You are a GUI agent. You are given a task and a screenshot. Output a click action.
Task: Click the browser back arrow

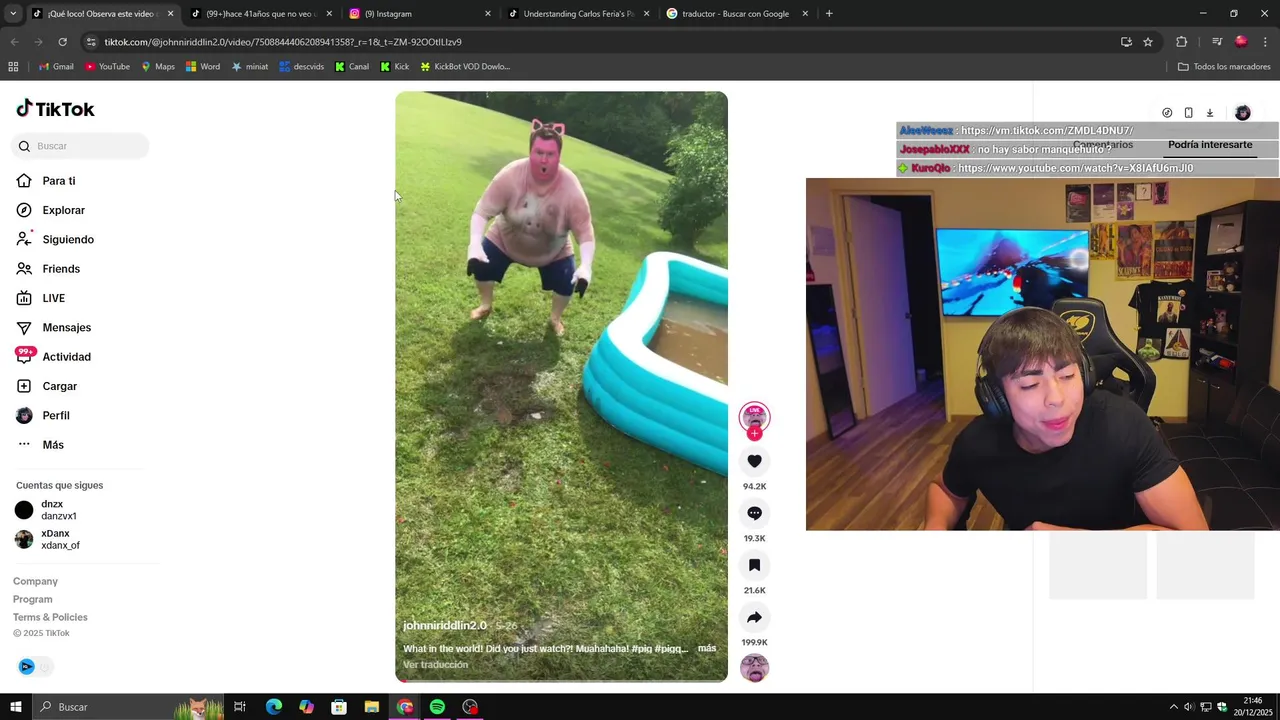click(14, 42)
